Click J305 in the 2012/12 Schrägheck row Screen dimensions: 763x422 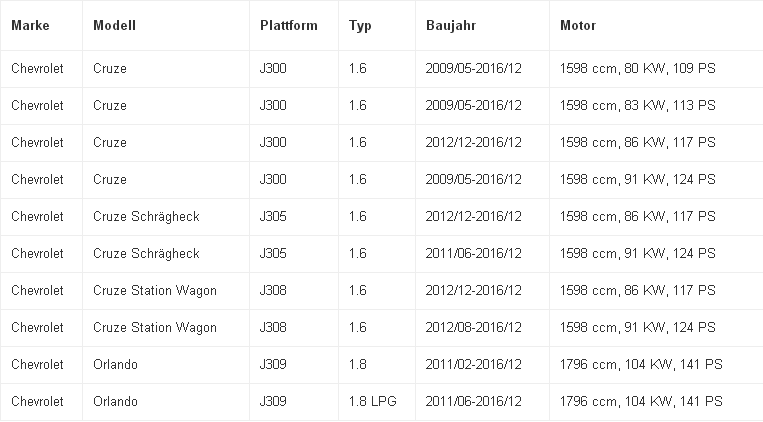[273, 217]
